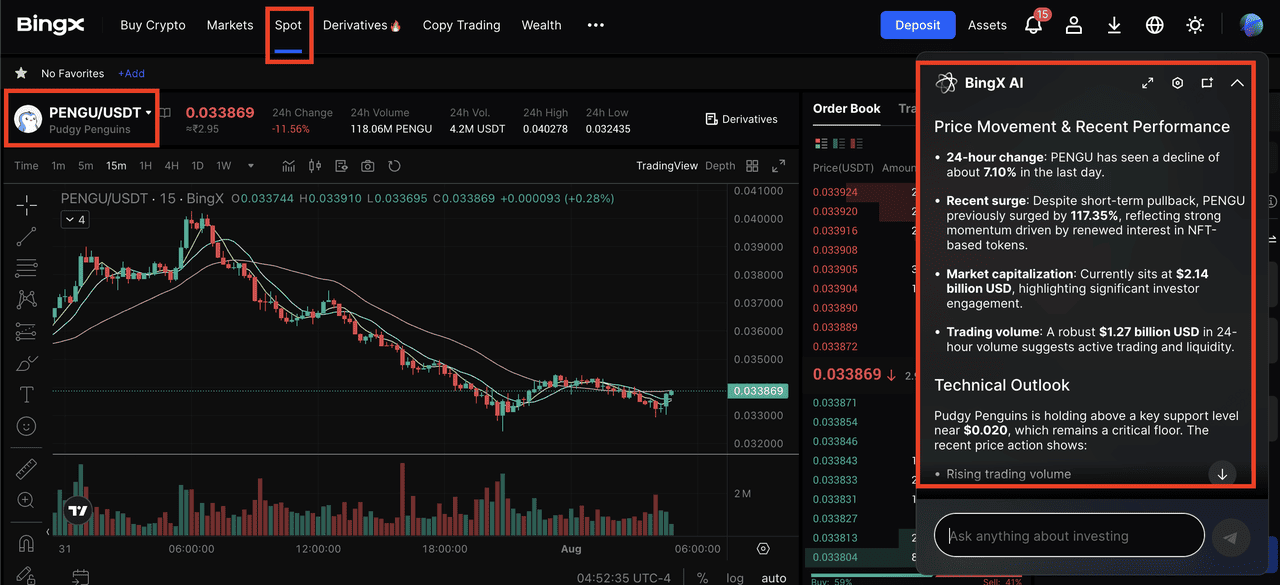
Task: Toggle lock all drawing tools
Action: click(27, 575)
